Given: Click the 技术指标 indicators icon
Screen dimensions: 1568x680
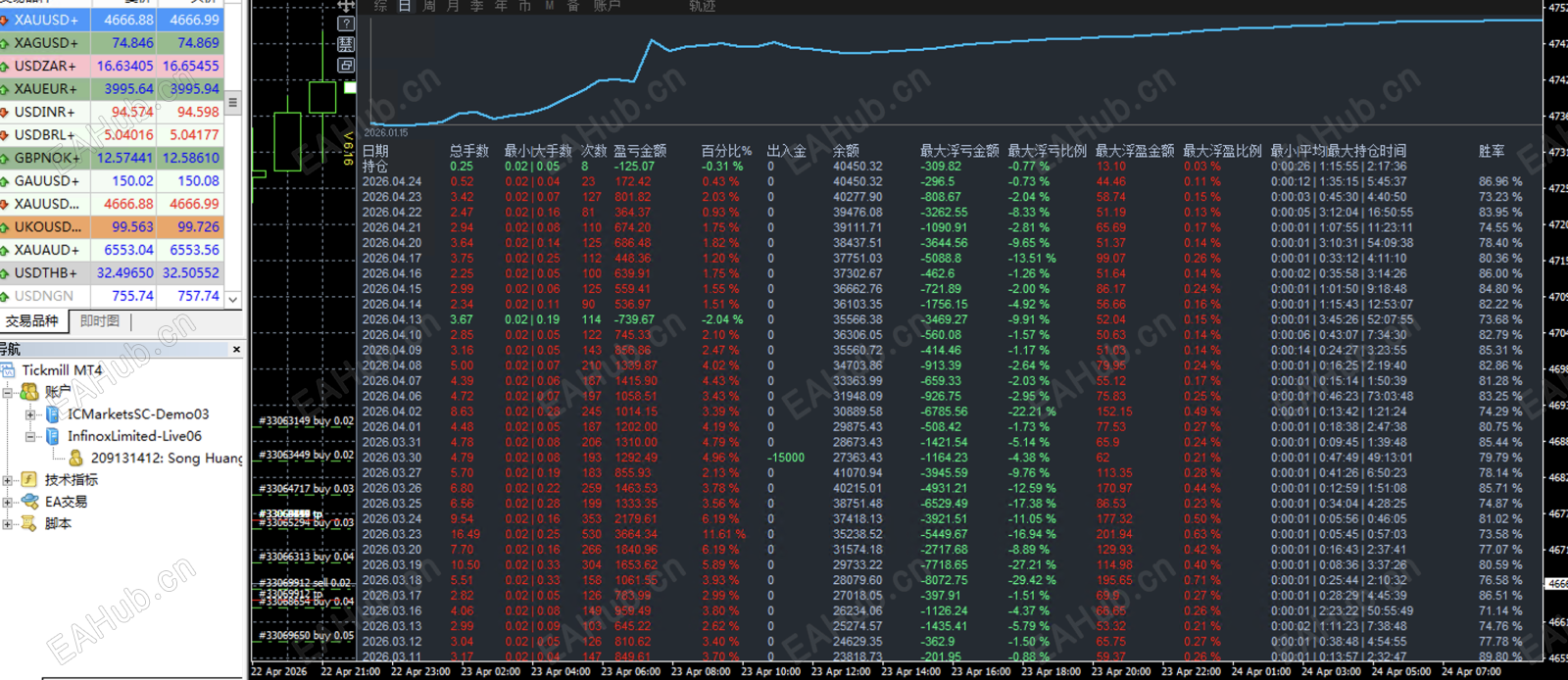Looking at the screenshot, I should pos(29,479).
